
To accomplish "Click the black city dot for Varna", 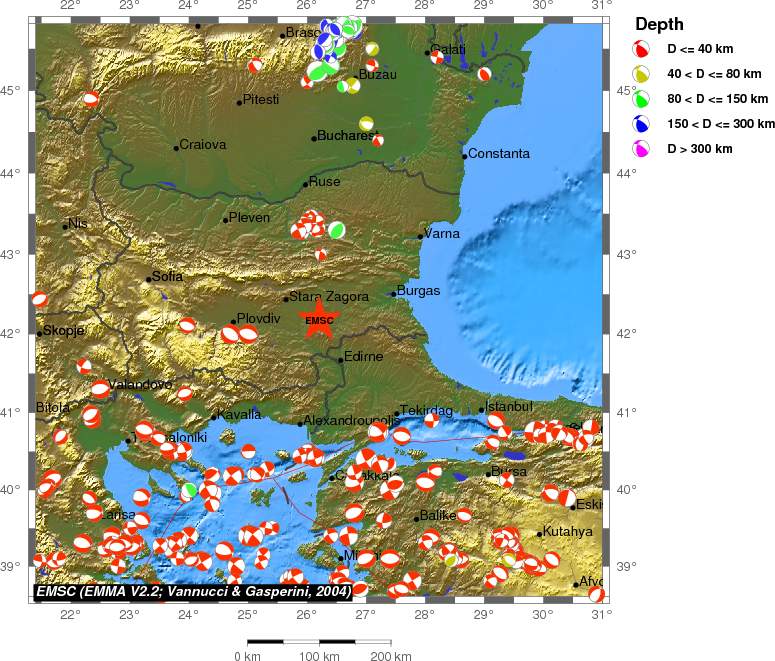I will [x=421, y=236].
